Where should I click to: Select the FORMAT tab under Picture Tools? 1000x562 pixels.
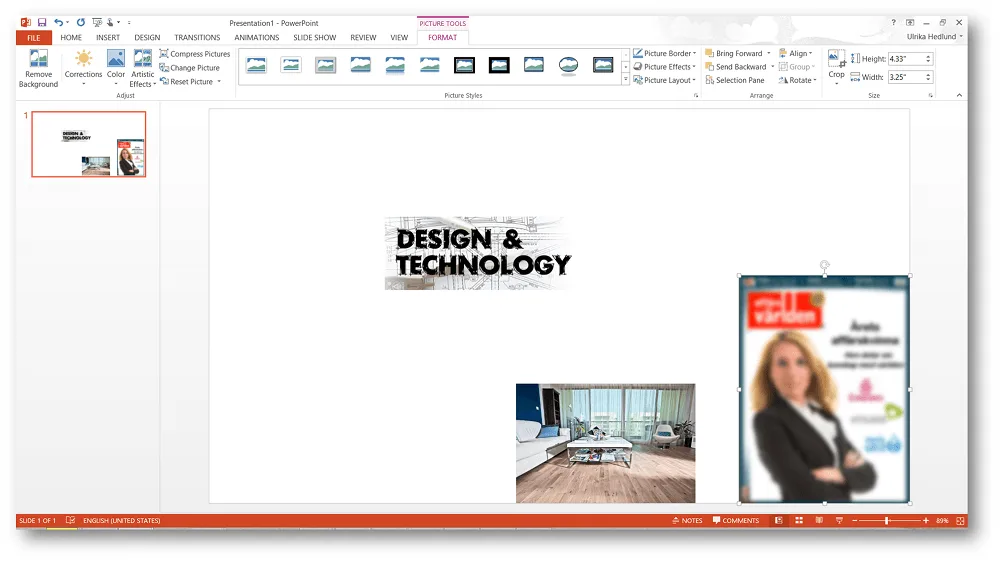[442, 38]
